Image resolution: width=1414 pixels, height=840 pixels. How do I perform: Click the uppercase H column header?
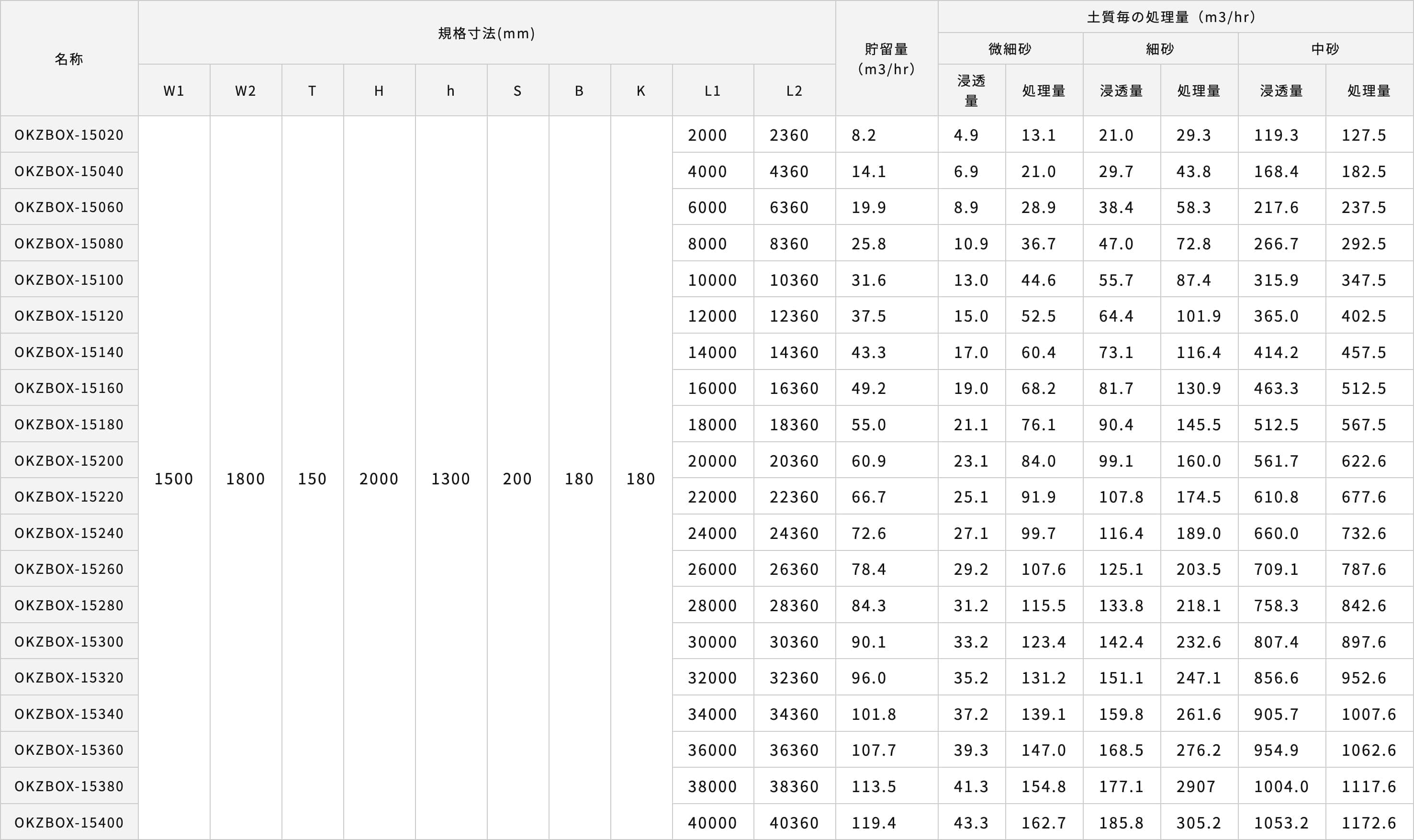pos(379,90)
